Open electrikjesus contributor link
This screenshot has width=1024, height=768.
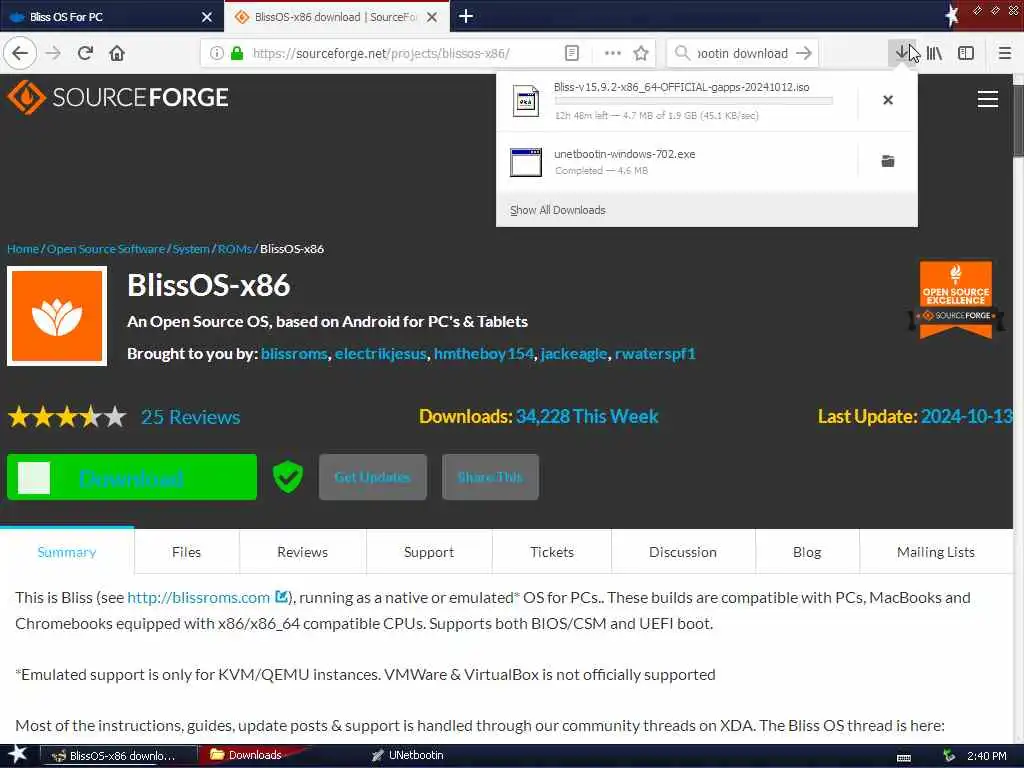coord(381,354)
